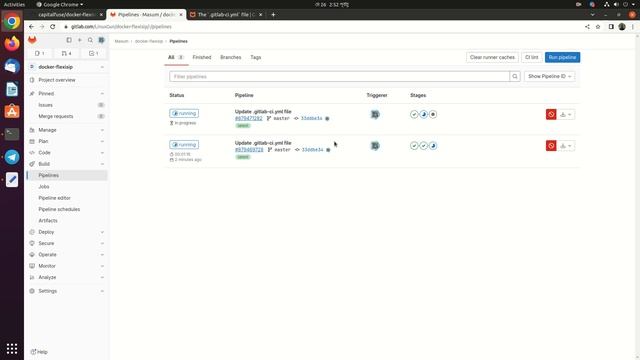Expand the Operate sidebar section

tap(67, 255)
